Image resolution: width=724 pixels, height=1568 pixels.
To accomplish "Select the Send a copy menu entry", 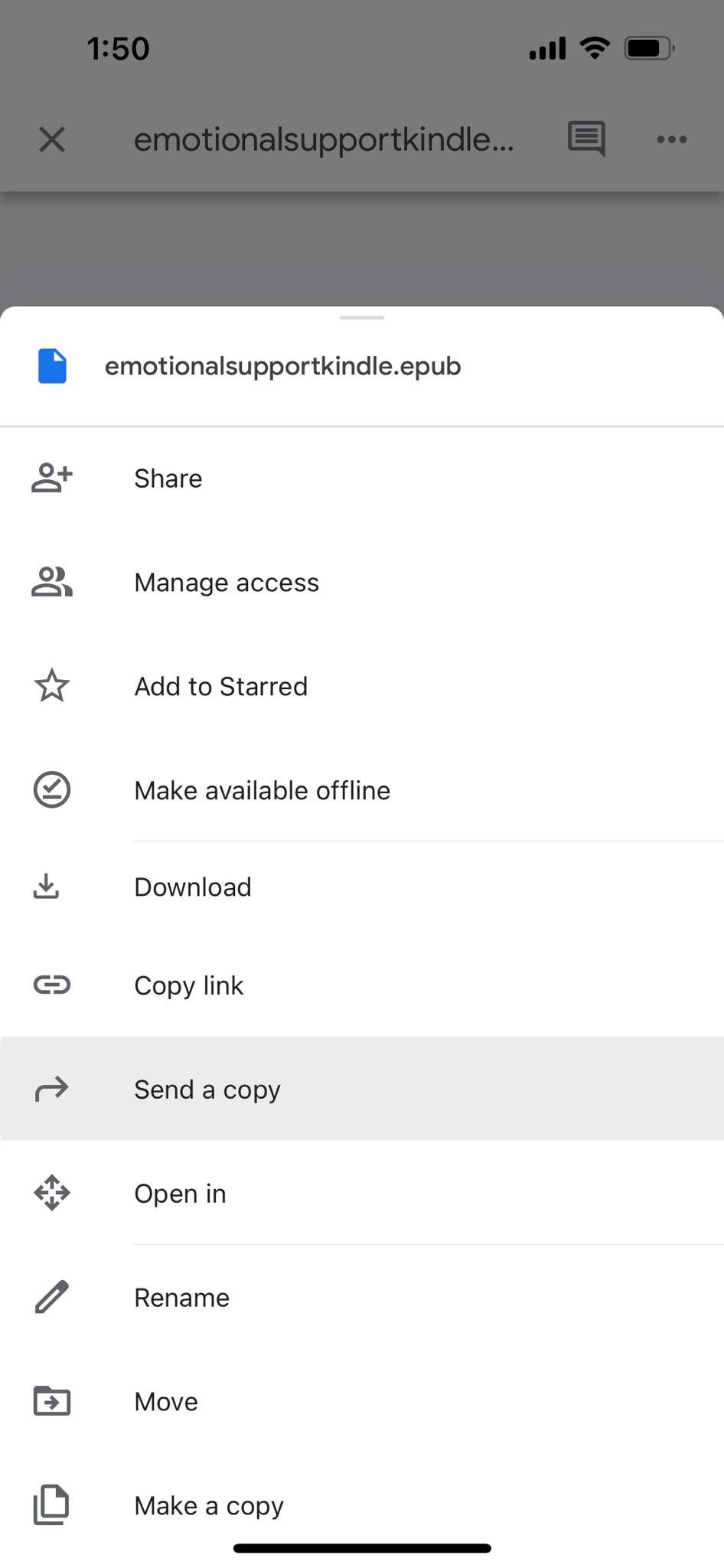I will click(362, 1089).
